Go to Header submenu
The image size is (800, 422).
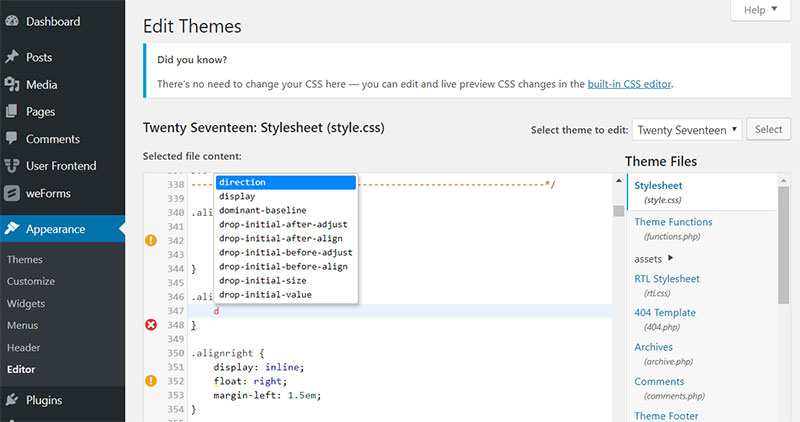(23, 347)
